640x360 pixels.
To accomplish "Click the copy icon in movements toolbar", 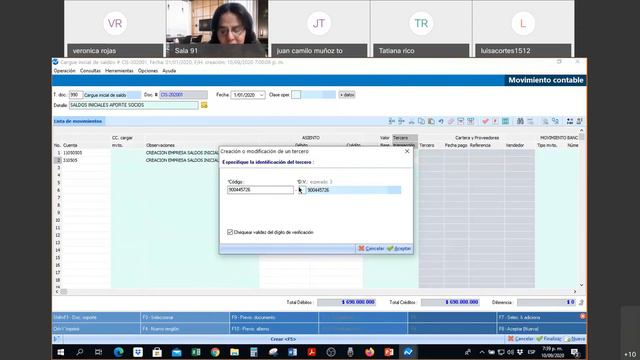I will click(421, 121).
